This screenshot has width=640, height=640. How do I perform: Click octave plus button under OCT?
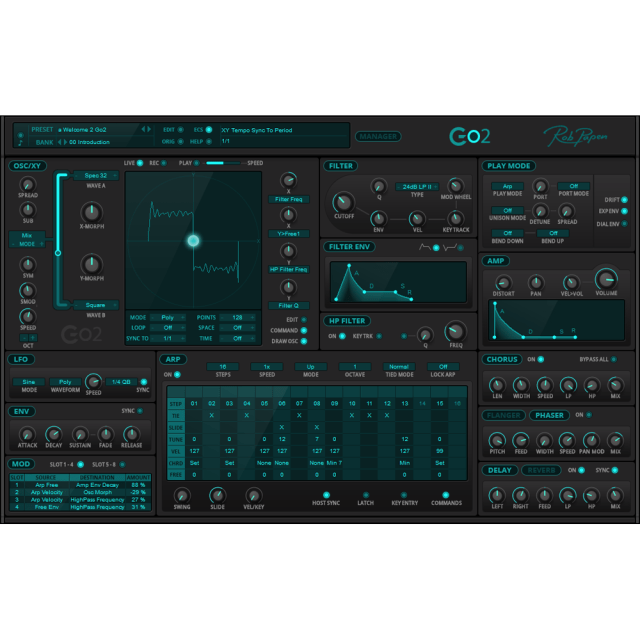(x=33, y=338)
